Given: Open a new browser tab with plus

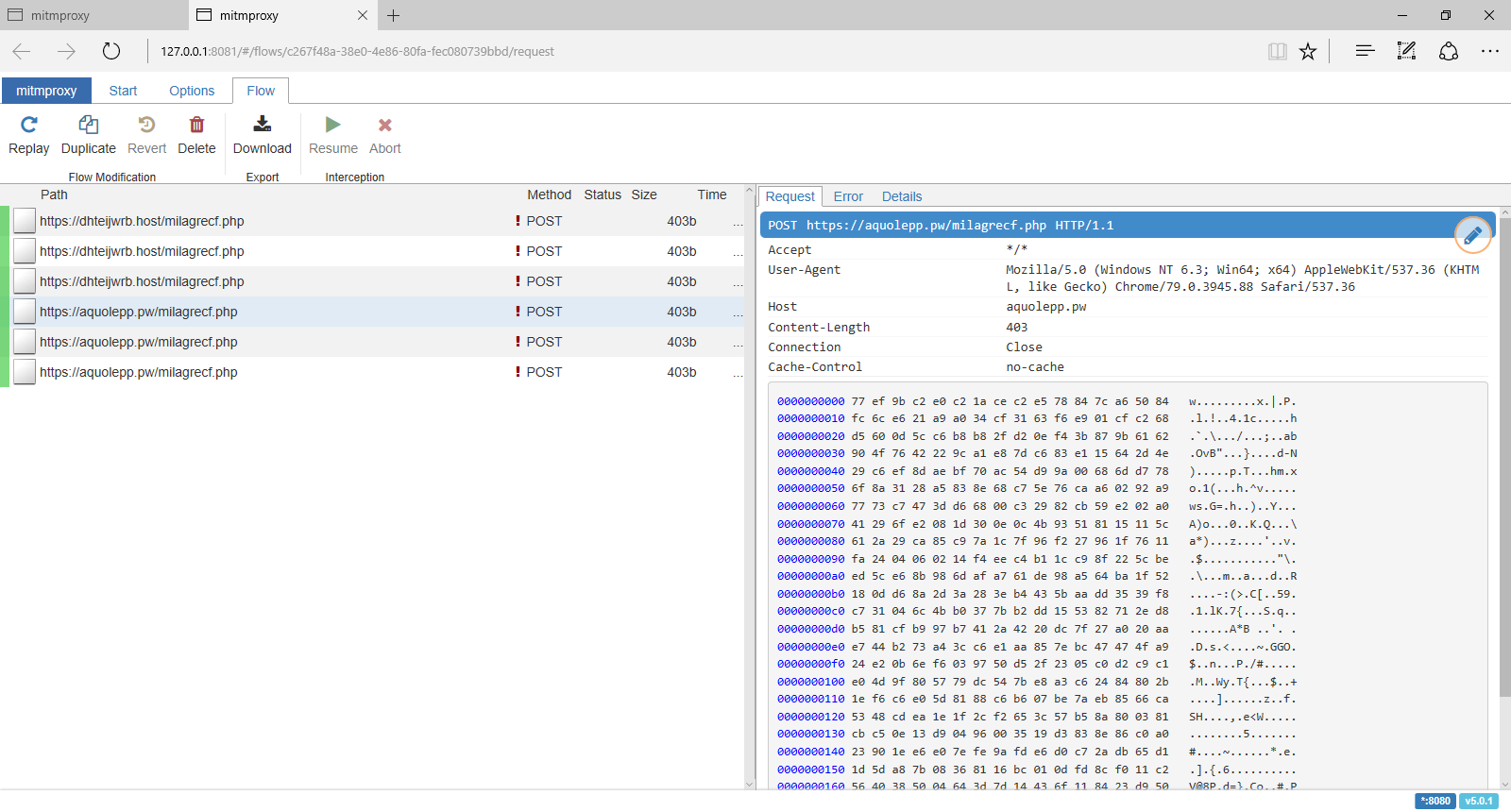Looking at the screenshot, I should pos(394,15).
